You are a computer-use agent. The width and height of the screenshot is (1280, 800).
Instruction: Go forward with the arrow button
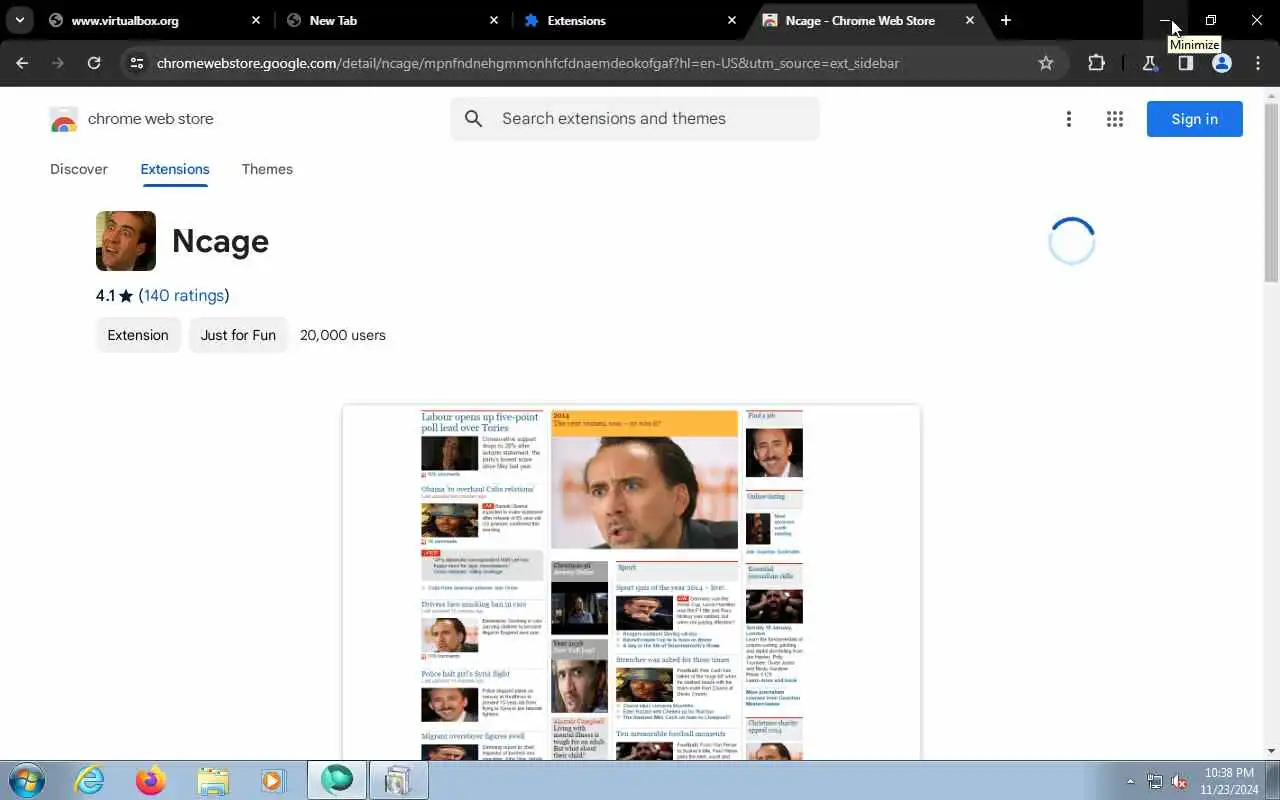[x=58, y=63]
